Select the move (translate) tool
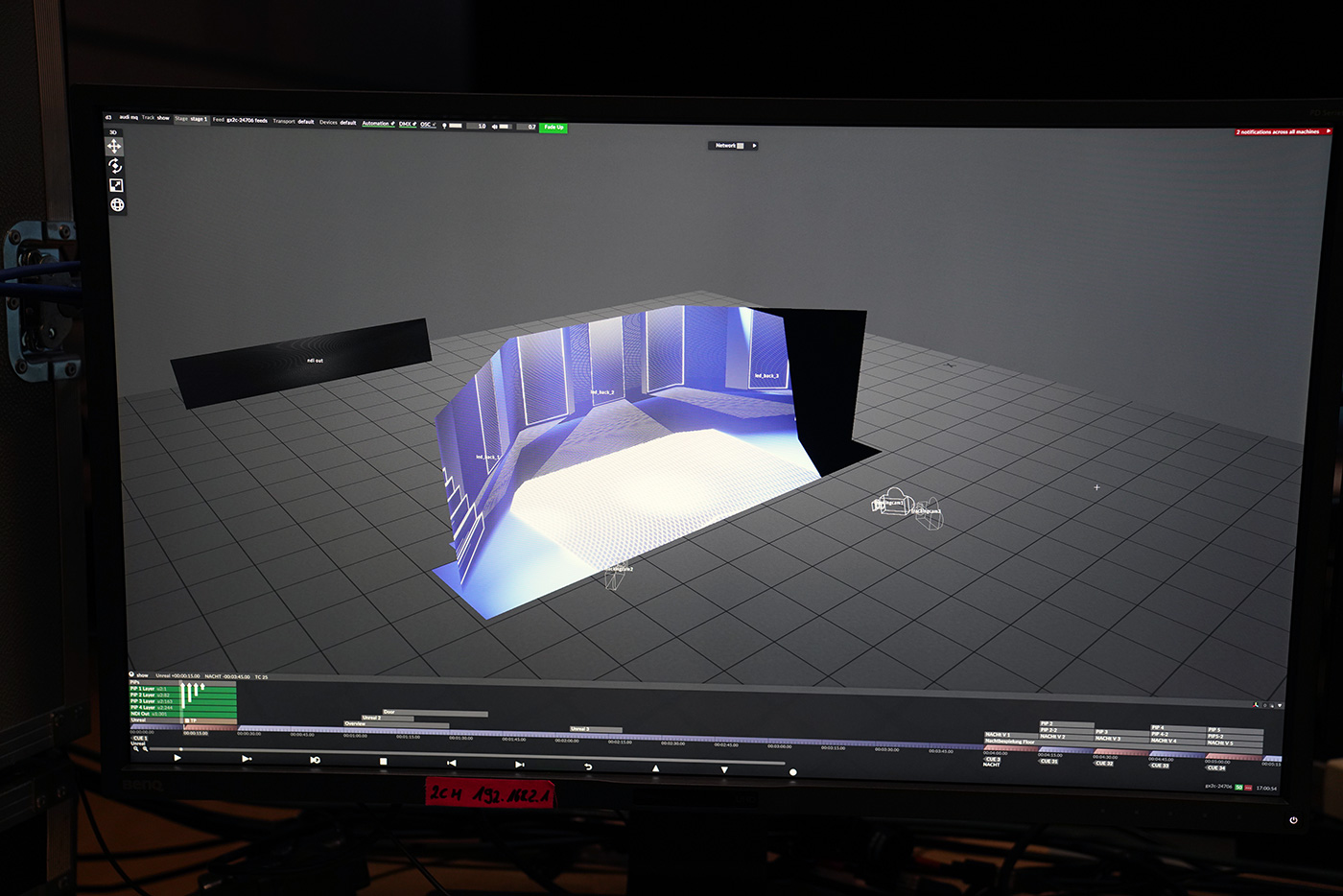This screenshot has width=1343, height=896. coord(114,147)
